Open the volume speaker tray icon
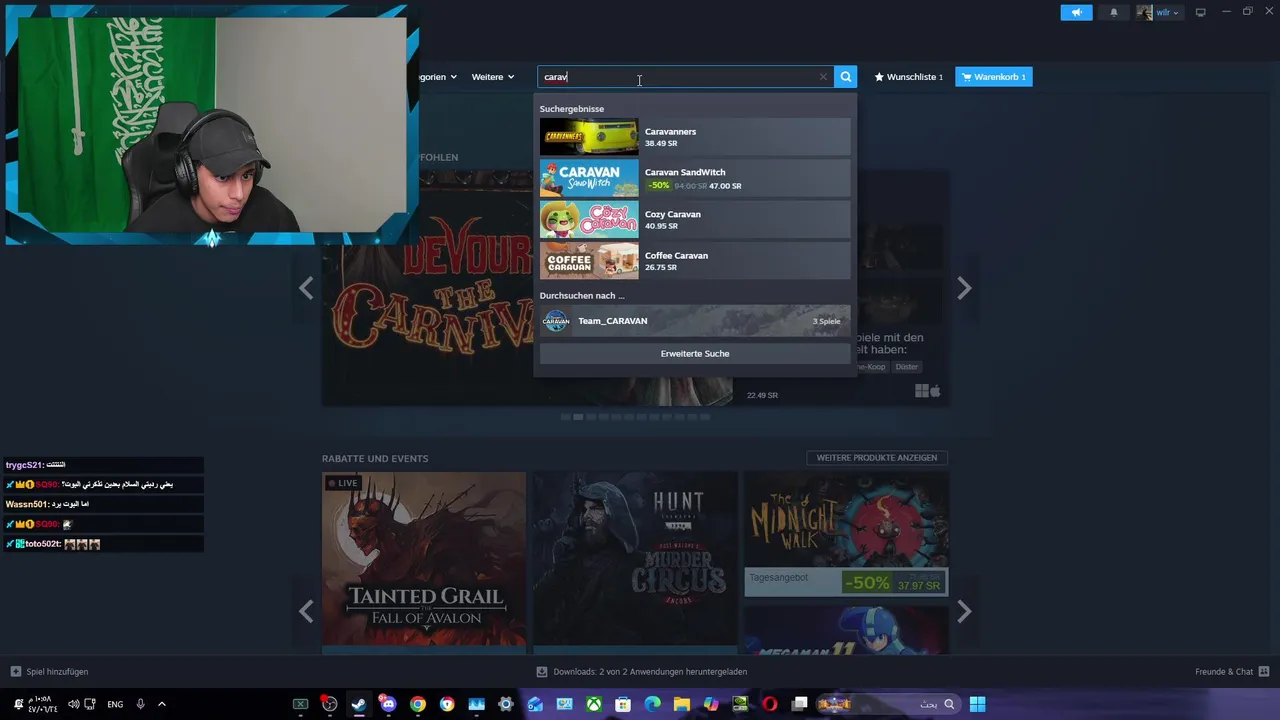The image size is (1280, 720). [72, 704]
